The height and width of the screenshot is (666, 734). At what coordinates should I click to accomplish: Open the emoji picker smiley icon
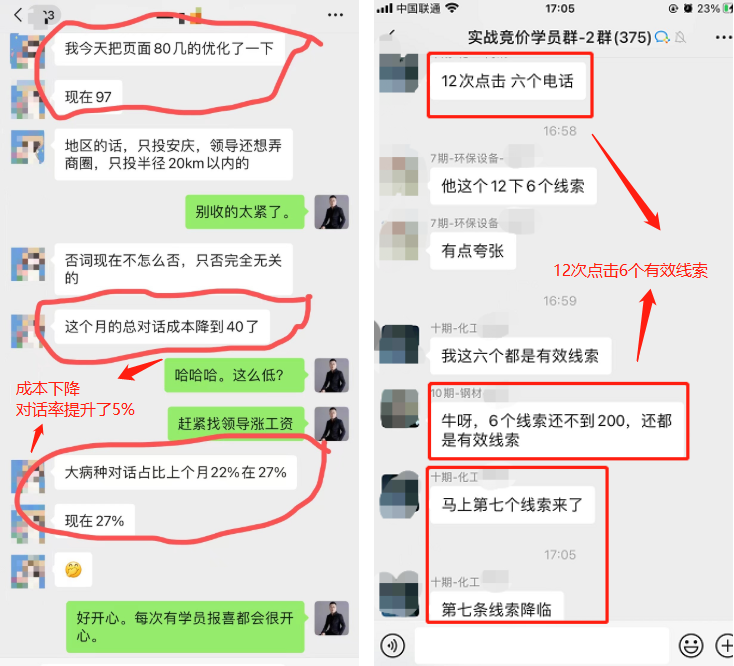691,646
